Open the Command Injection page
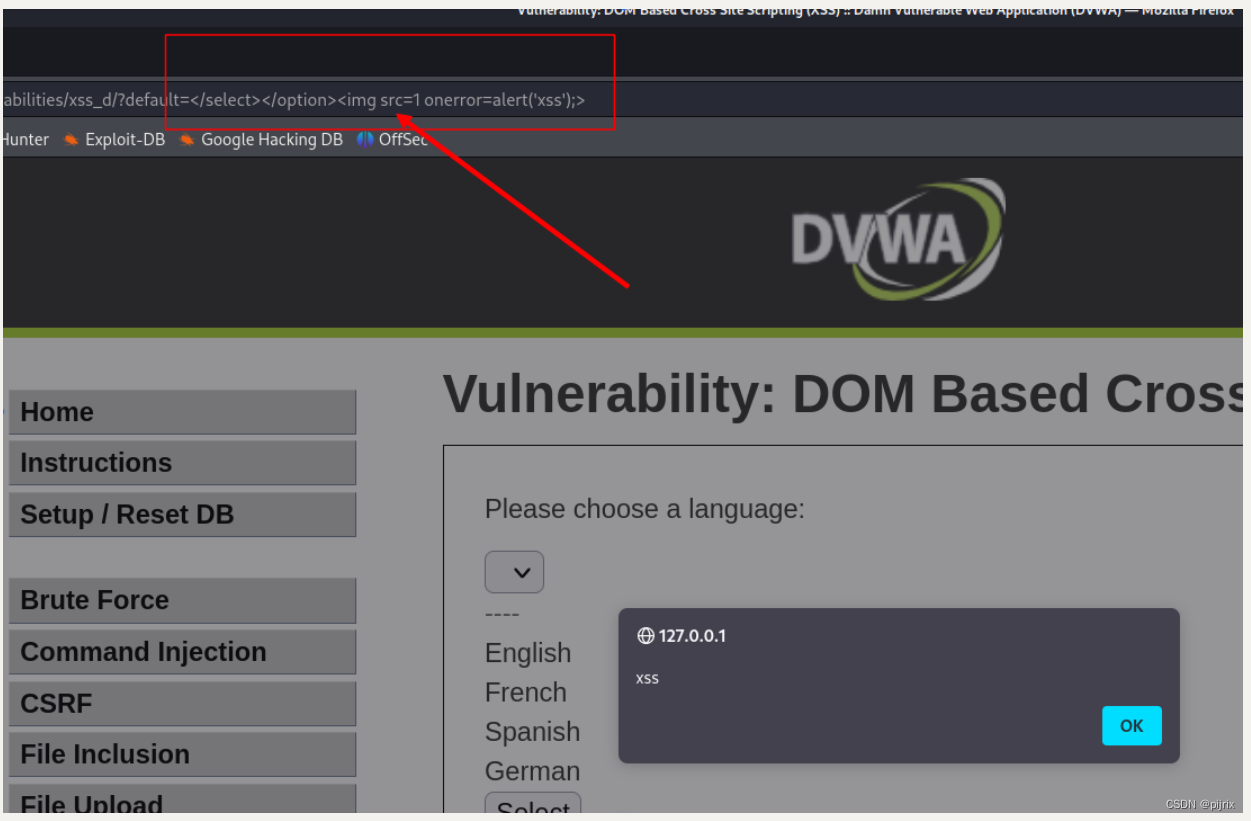Viewport: 1251px width, 821px height. point(182,652)
